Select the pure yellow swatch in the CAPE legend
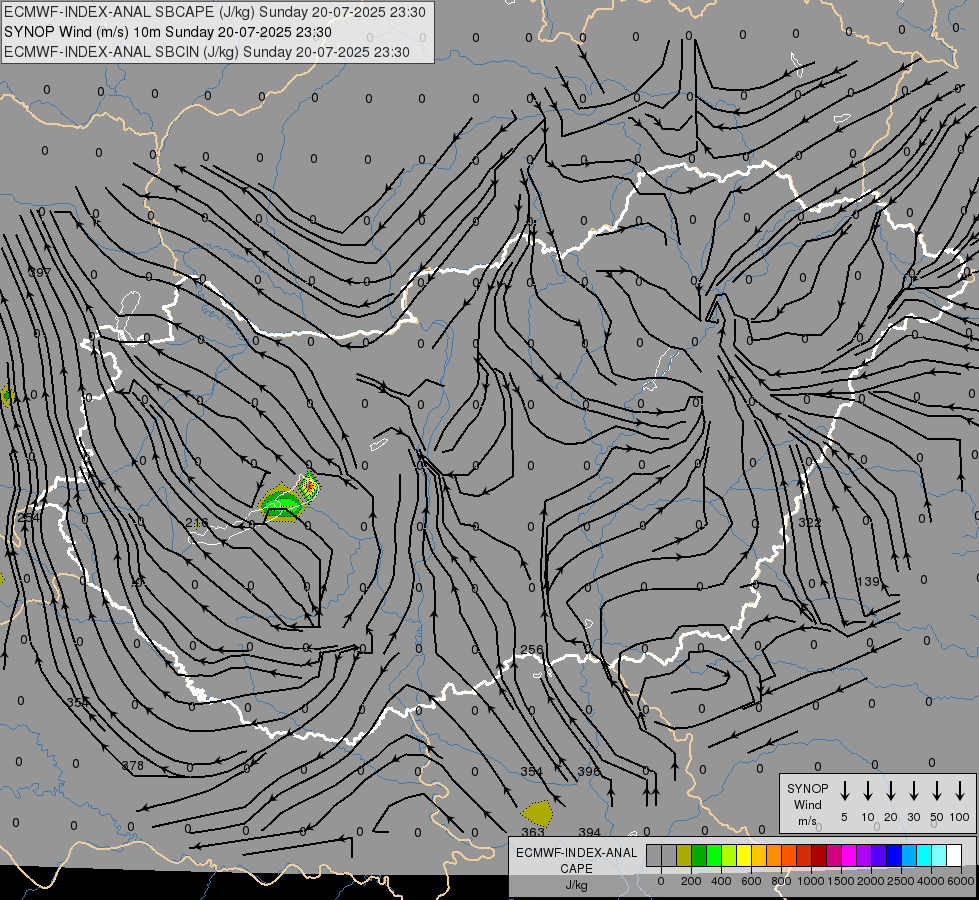 pyautogui.click(x=744, y=855)
